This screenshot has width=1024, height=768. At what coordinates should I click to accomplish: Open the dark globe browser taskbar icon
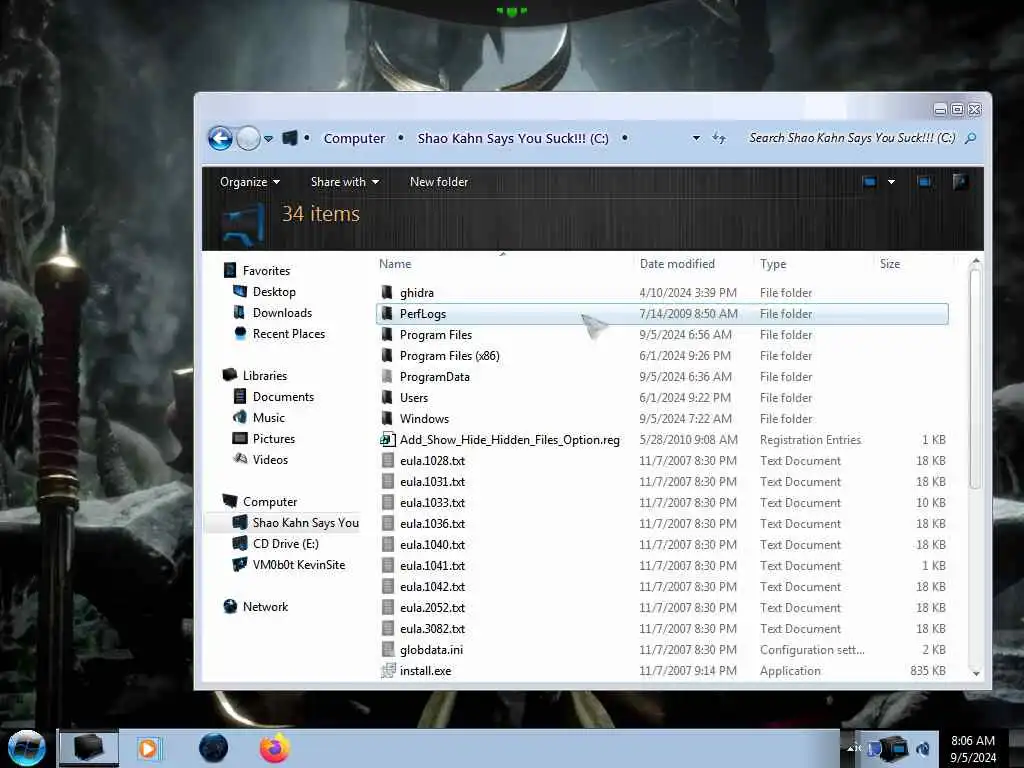[214, 748]
